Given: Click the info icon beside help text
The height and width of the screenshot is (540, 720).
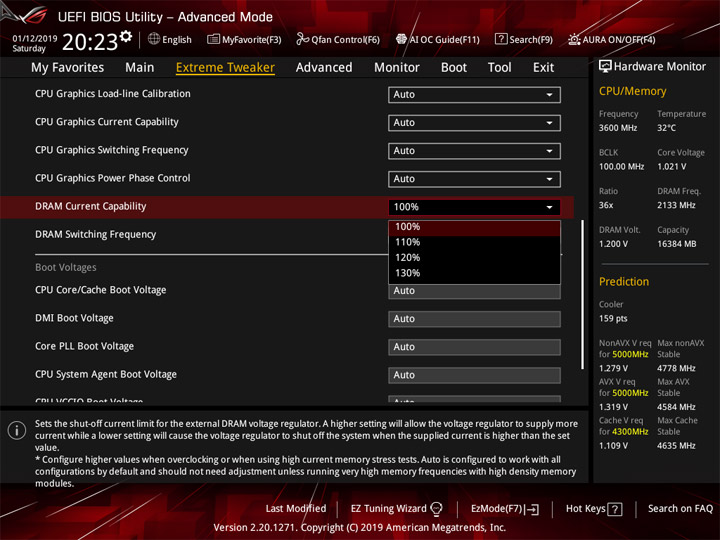Looking at the screenshot, I should [x=17, y=430].
